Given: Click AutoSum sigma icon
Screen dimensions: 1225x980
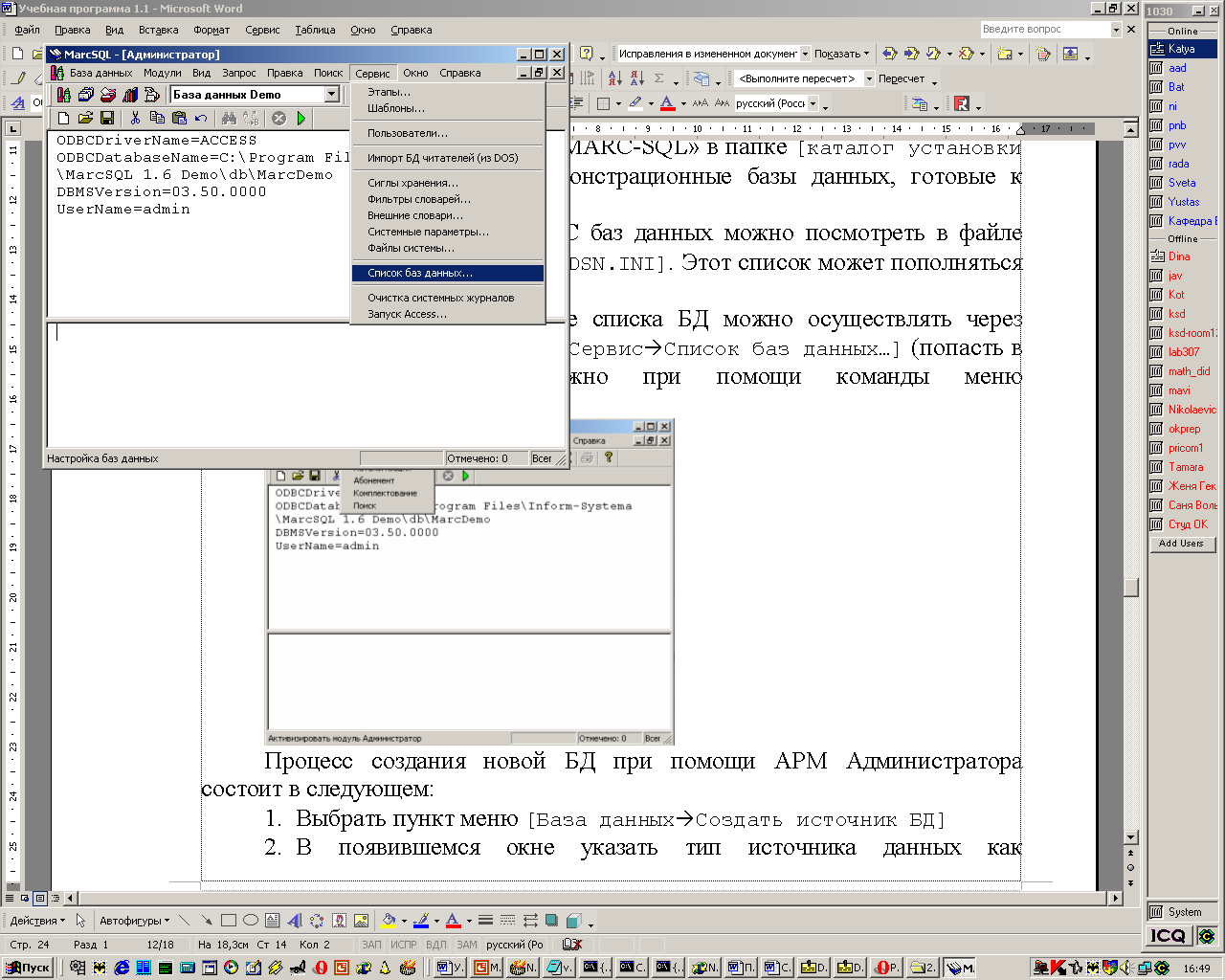Looking at the screenshot, I should click(x=659, y=78).
